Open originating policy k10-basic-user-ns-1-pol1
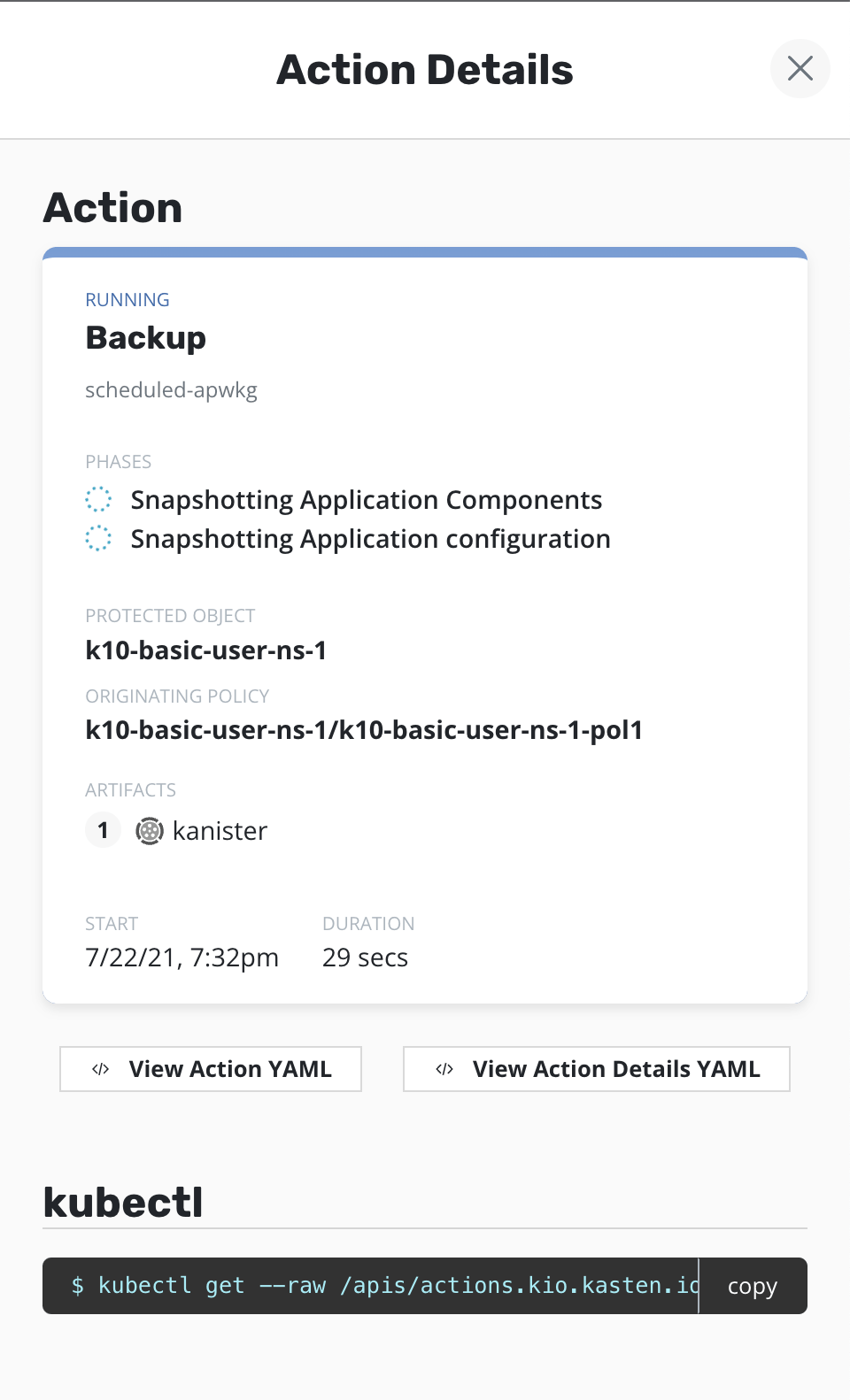The height and width of the screenshot is (1400, 850). click(x=364, y=730)
